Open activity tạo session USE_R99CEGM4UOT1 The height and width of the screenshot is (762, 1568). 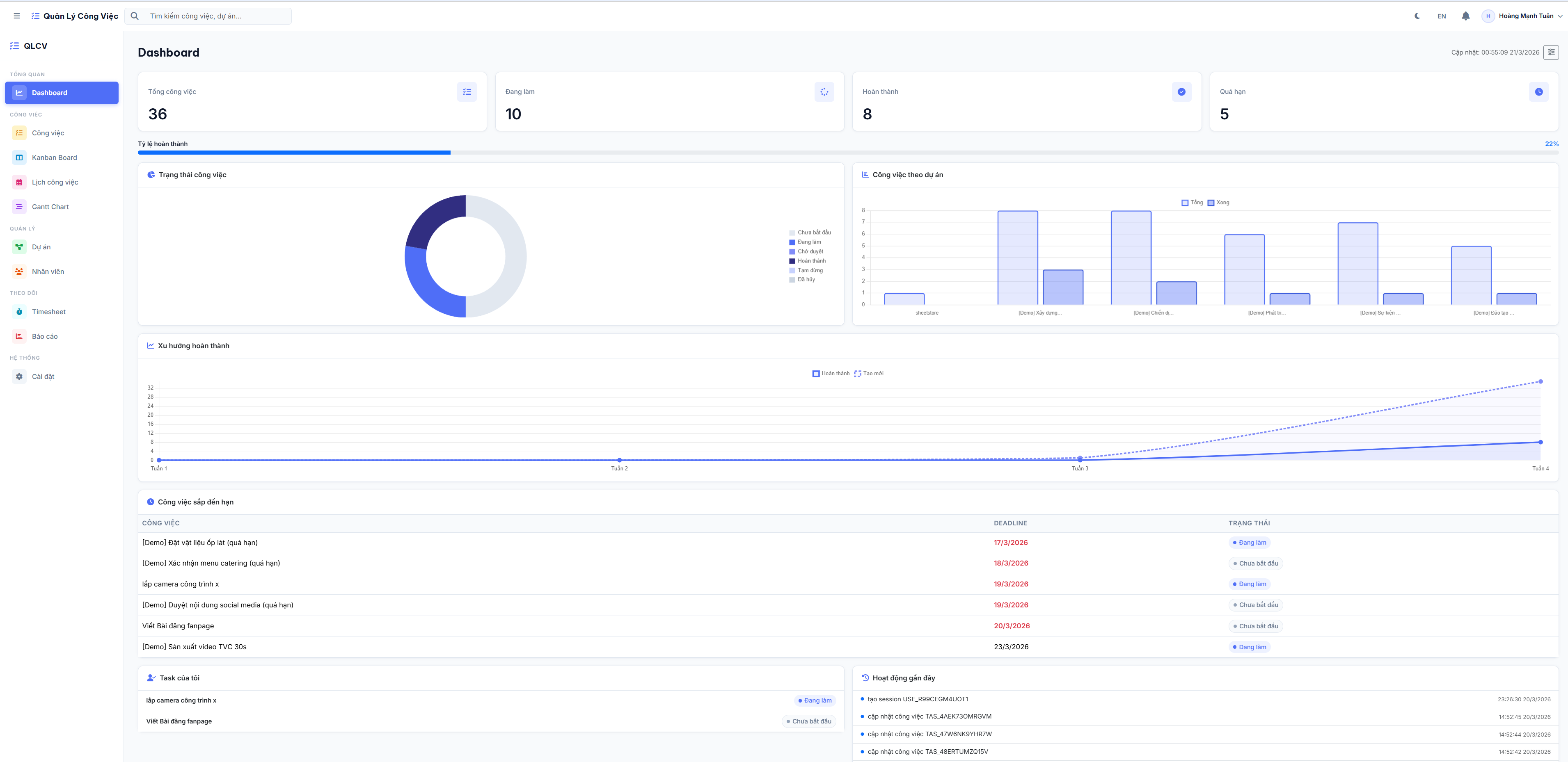[917, 699]
